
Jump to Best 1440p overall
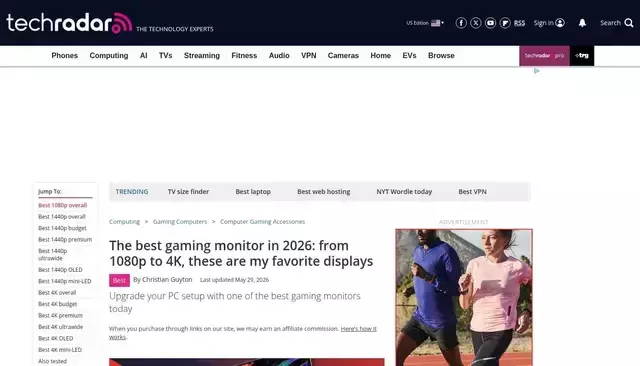(62, 217)
